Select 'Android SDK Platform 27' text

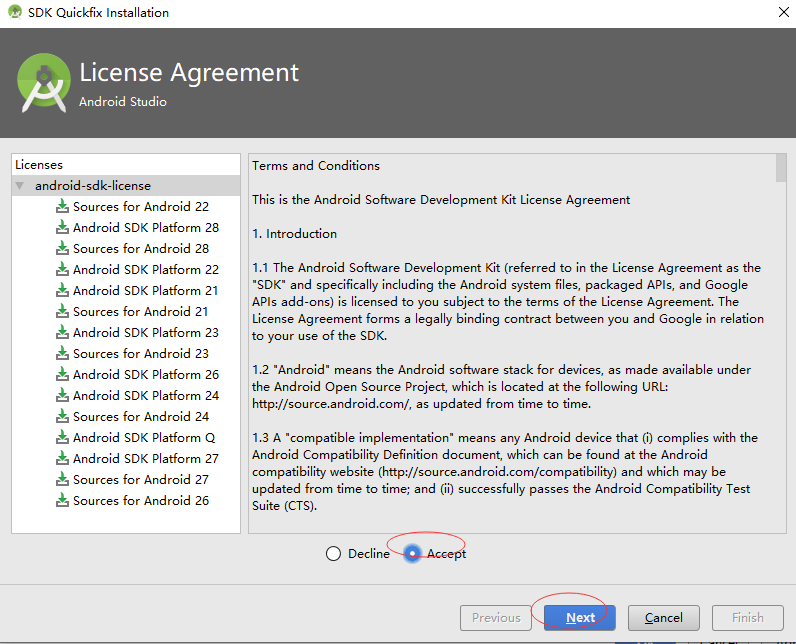[x=146, y=458]
